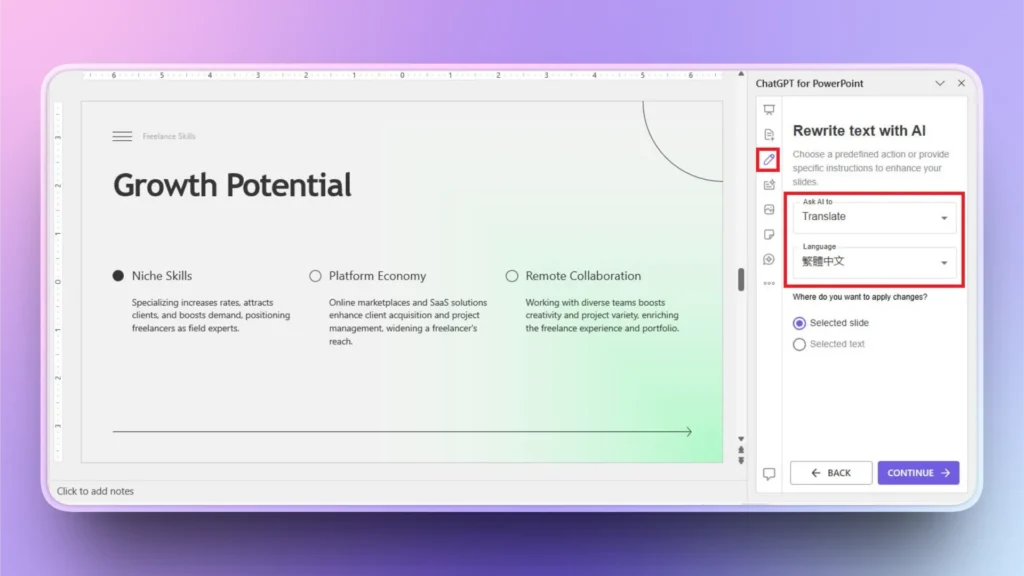Open the Ask AI to dropdown
Screen dimensions: 1024x576
875,216
